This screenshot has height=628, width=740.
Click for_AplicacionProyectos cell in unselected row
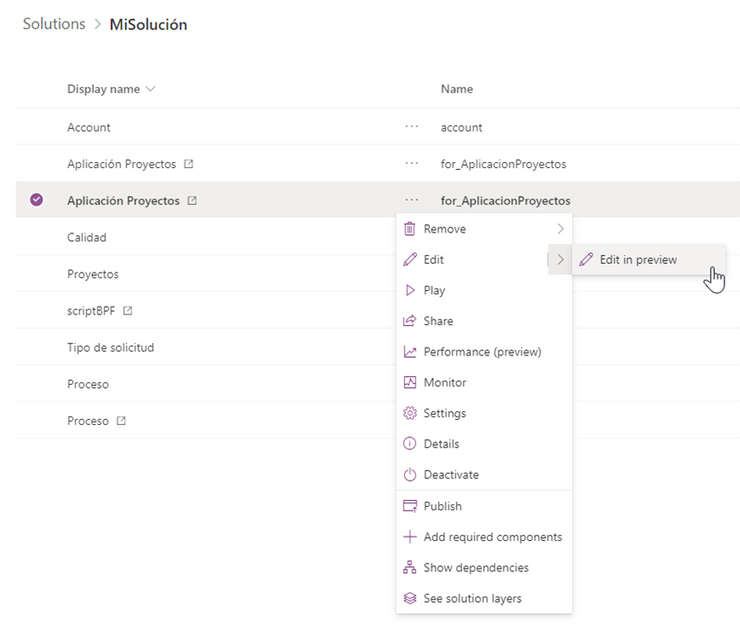504,164
